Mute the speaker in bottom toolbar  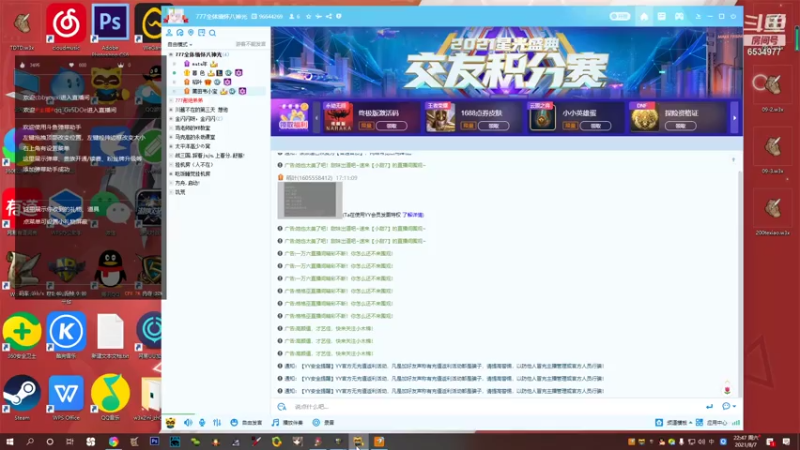(x=188, y=422)
